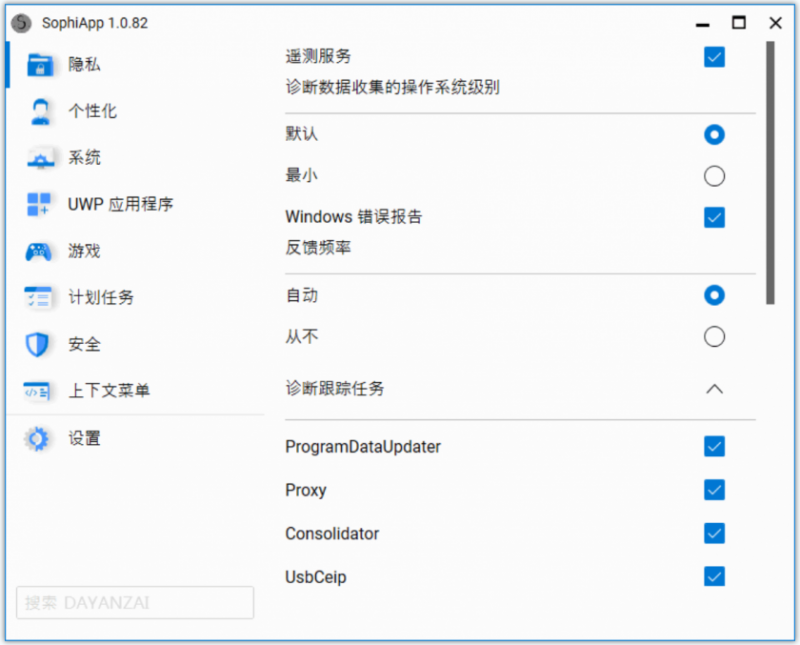Uncheck the Proxy task checkbox
Image resolution: width=800 pixels, height=645 pixels.
714,490
